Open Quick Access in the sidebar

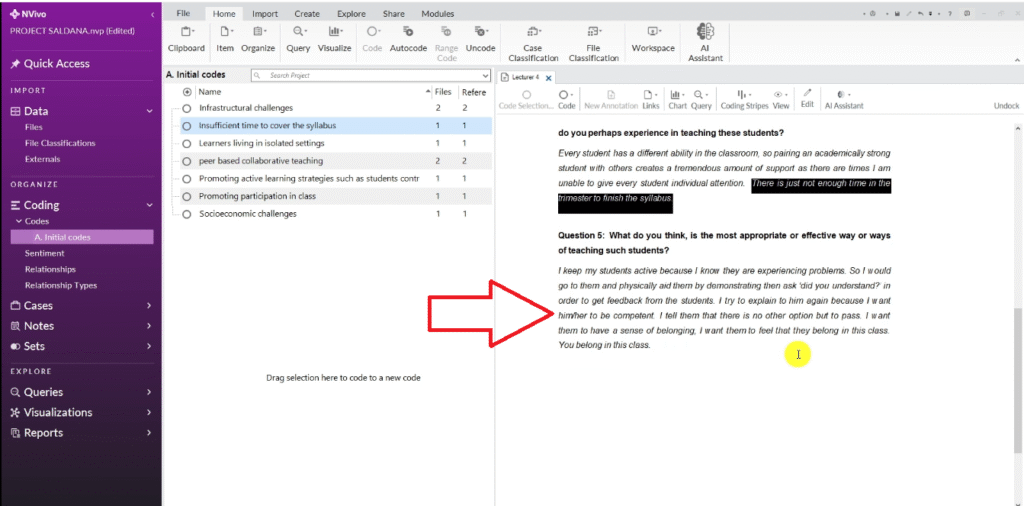57,64
